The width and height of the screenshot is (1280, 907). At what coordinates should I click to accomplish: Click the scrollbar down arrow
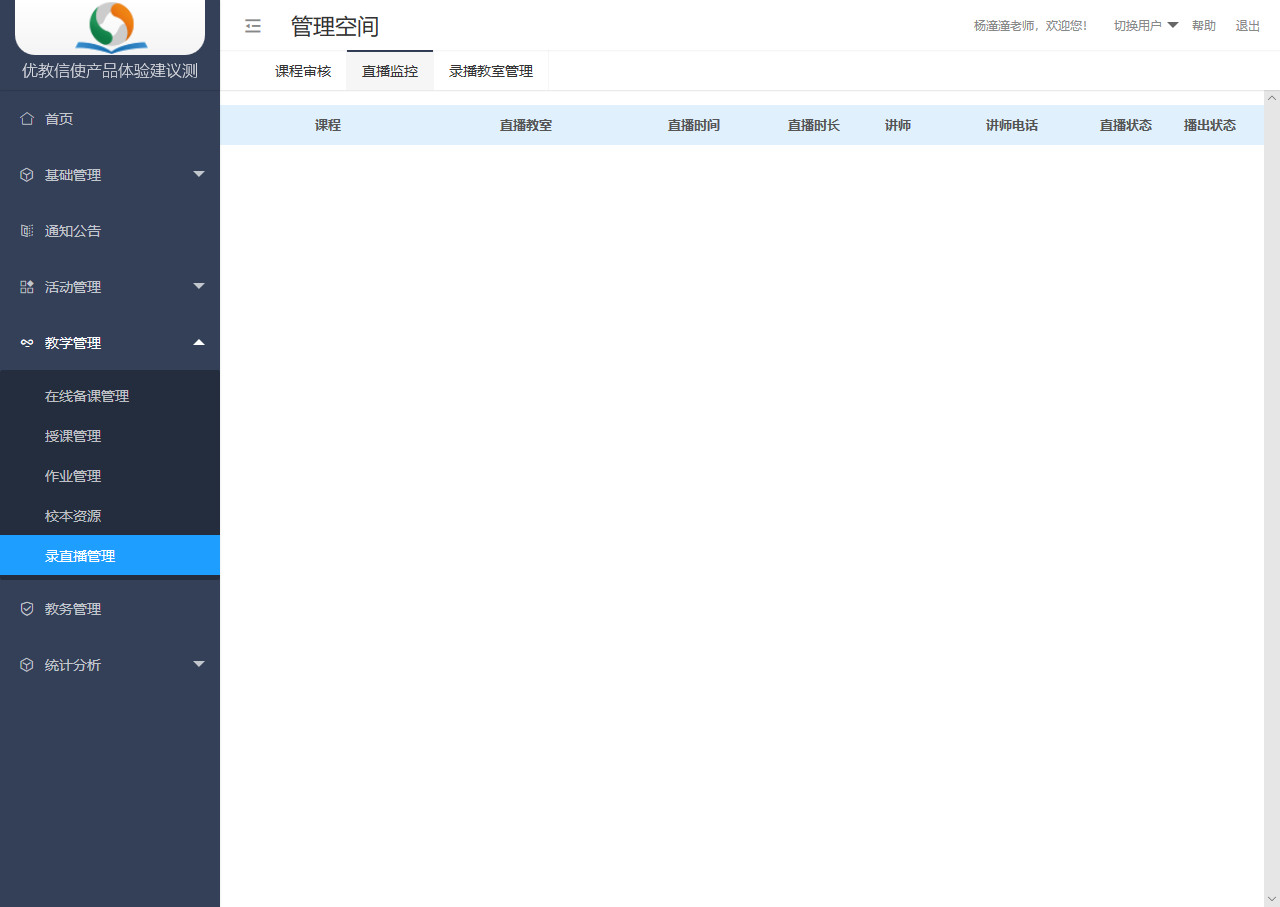click(1272, 899)
